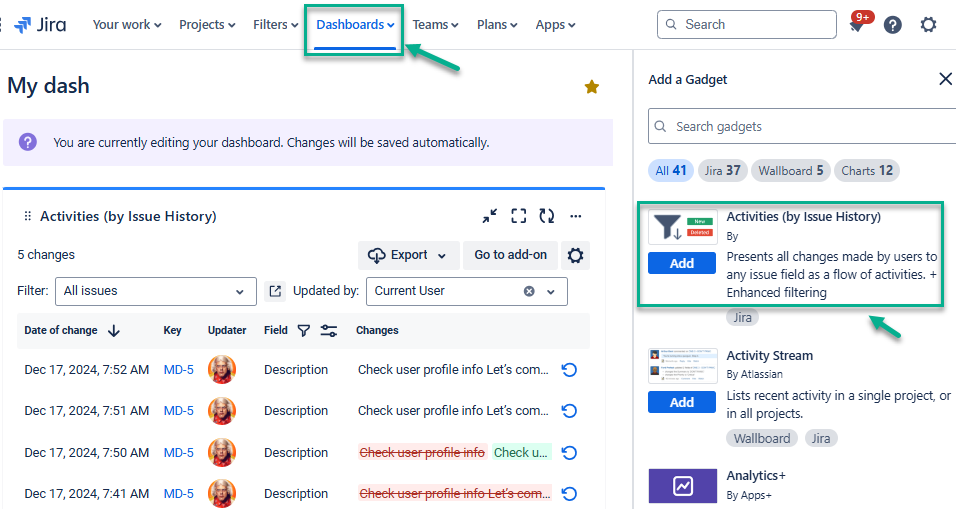Viewport: 956px width, 509px height.
Task: Select the All 41 gadget category
Action: [671, 171]
